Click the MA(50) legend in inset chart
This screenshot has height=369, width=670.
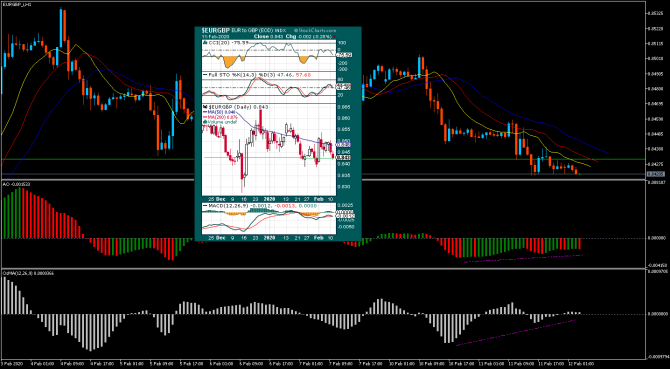pyautogui.click(x=215, y=111)
